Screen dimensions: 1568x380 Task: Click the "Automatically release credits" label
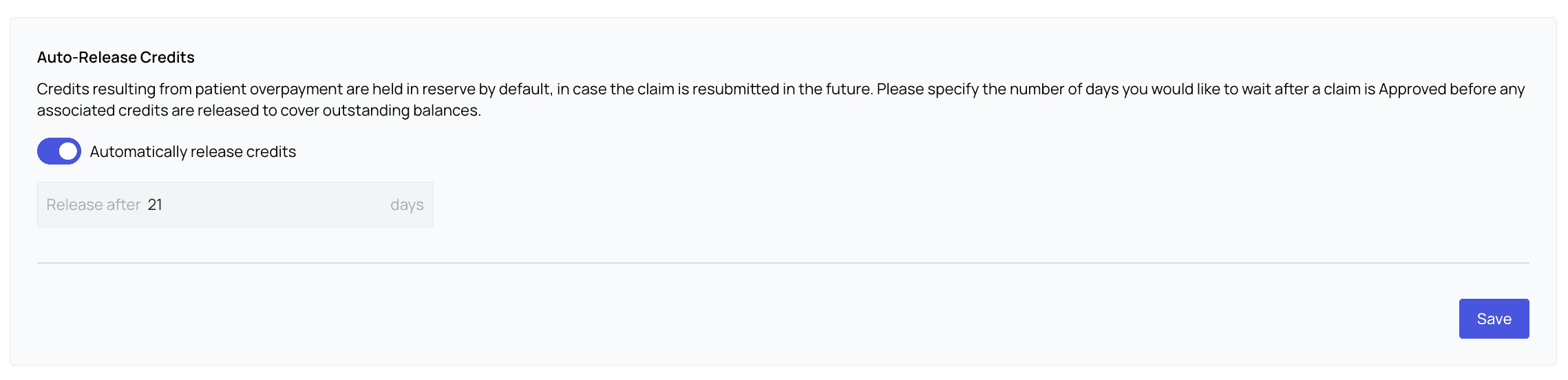(x=193, y=151)
